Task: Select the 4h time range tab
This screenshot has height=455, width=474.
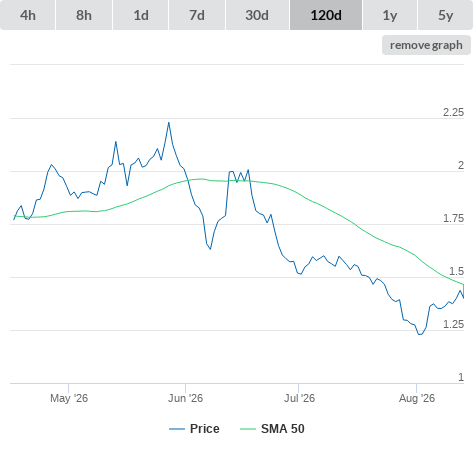Action: coord(28,15)
